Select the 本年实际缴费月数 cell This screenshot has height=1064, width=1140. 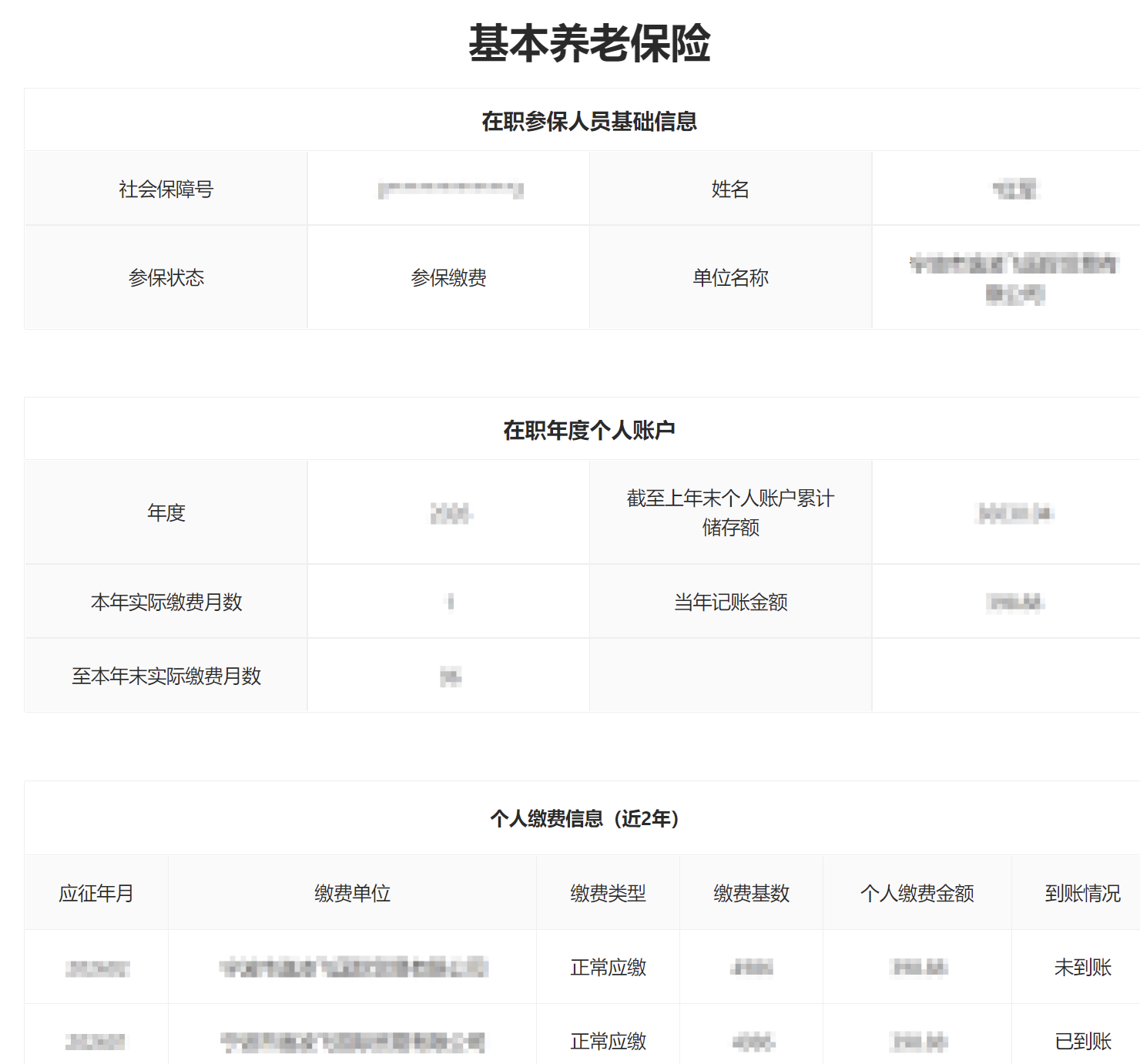165,602
